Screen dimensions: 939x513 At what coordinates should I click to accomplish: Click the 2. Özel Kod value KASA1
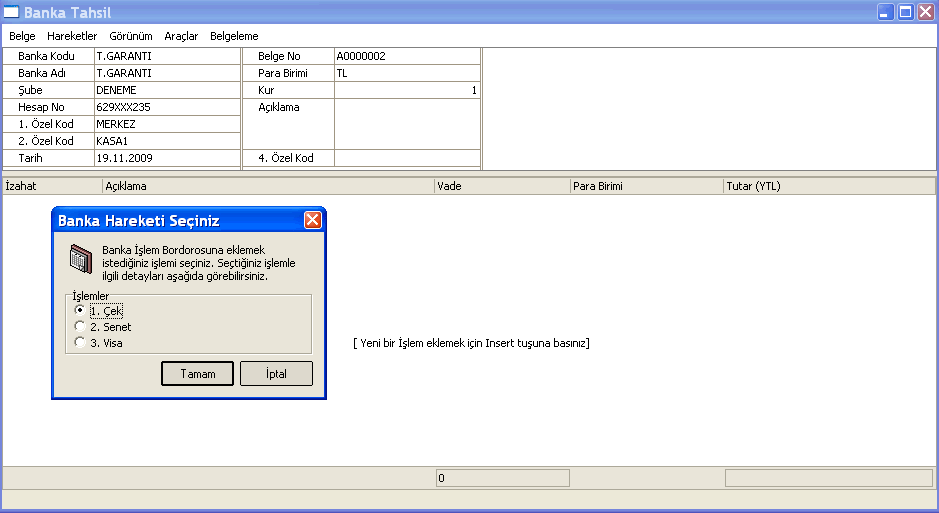(167, 141)
